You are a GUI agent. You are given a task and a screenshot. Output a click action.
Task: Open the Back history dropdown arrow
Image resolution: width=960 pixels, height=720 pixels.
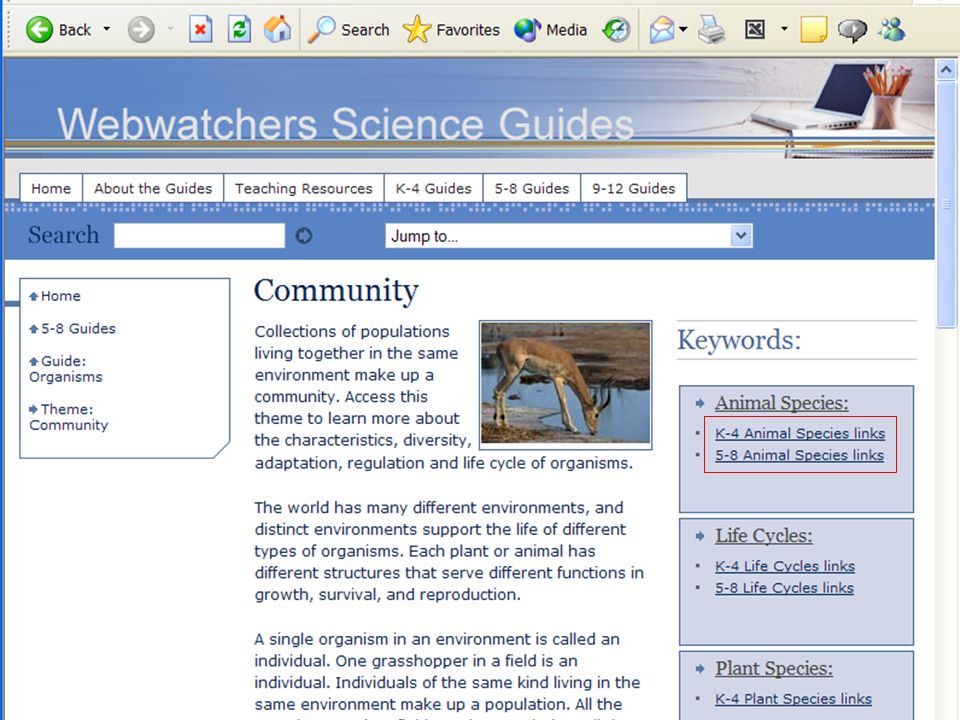(x=107, y=29)
